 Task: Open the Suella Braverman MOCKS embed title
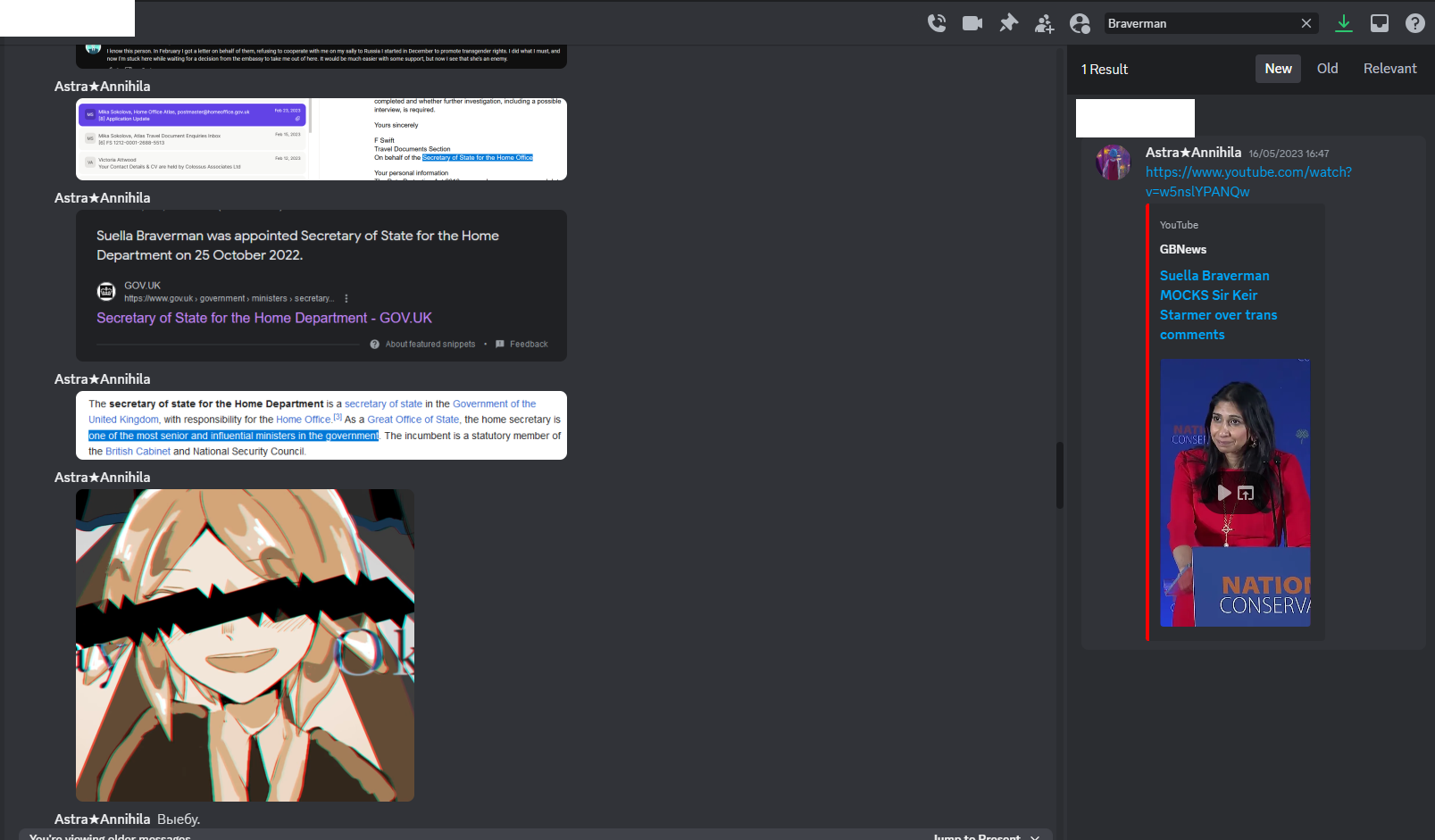[x=1218, y=305]
